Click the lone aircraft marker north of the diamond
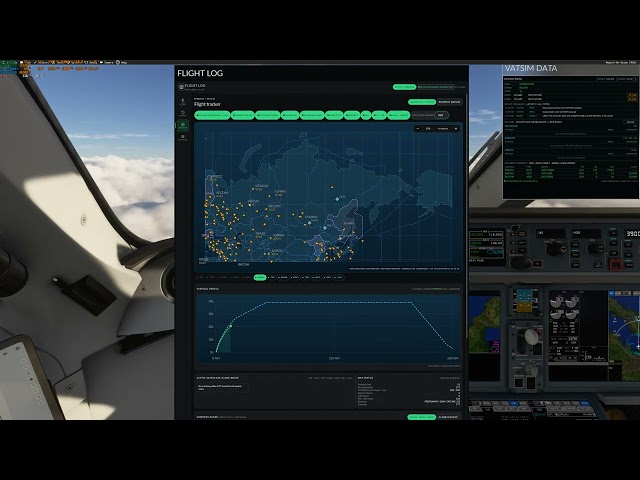The image size is (640, 480). pyautogui.click(x=332, y=187)
